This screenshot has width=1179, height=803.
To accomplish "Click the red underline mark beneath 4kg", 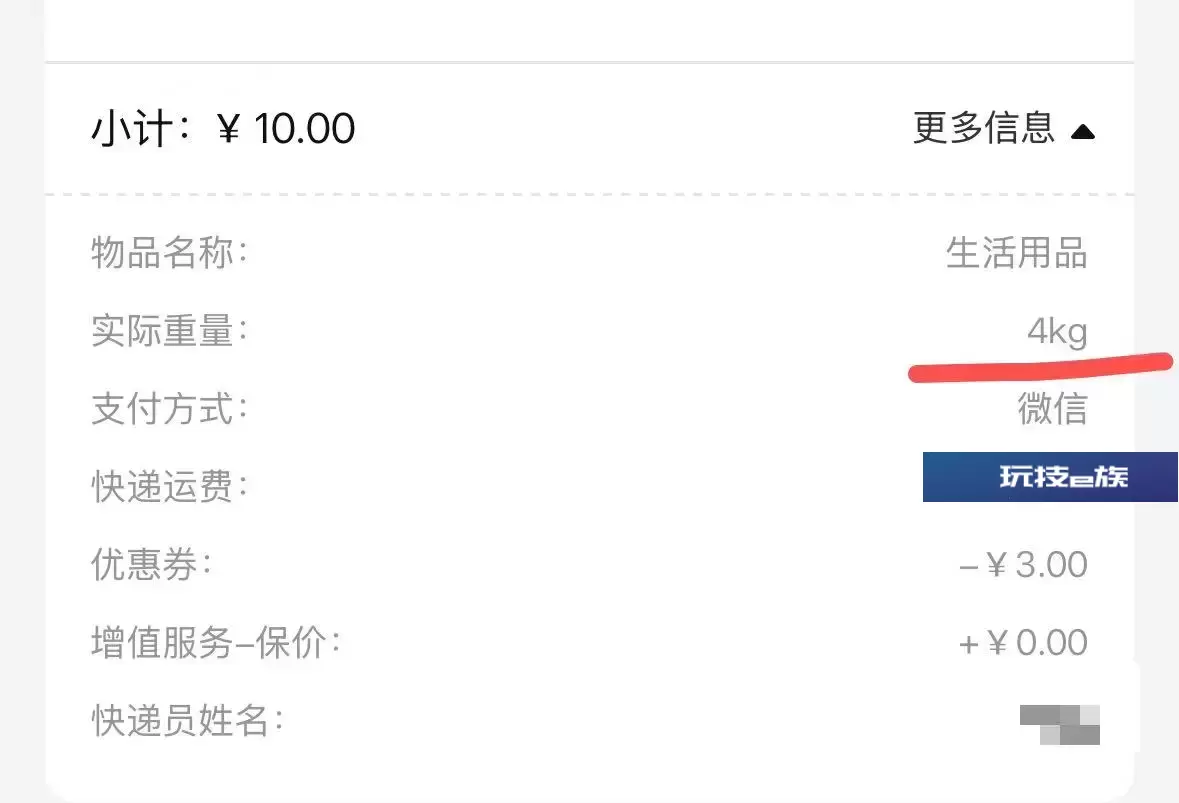I will [1041, 368].
